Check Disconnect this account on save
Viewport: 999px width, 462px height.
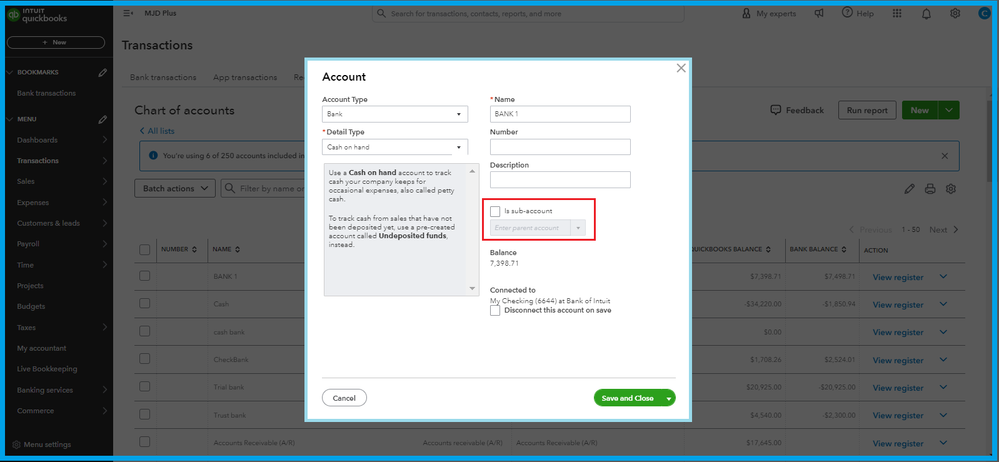point(495,310)
